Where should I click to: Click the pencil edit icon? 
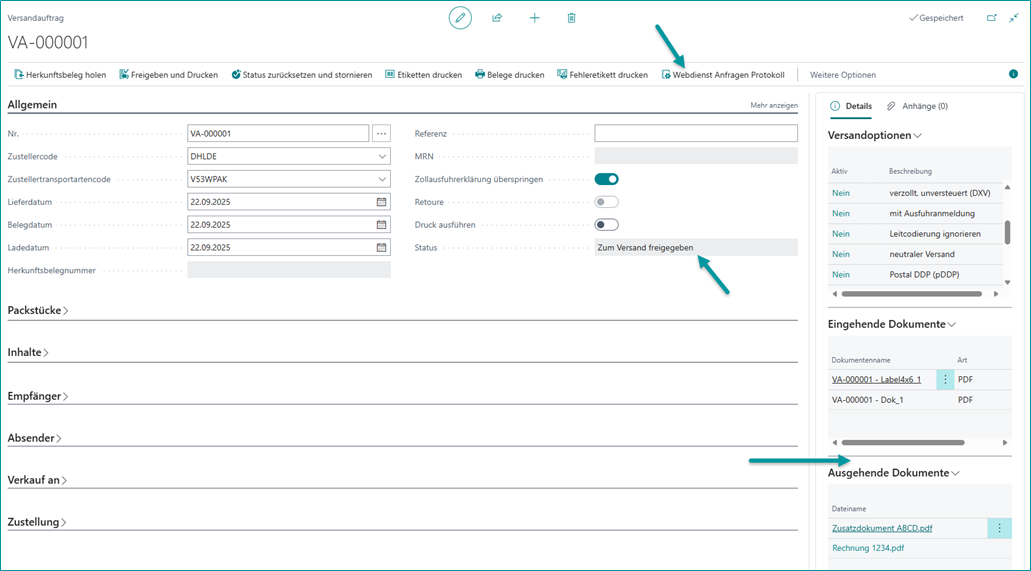460,18
